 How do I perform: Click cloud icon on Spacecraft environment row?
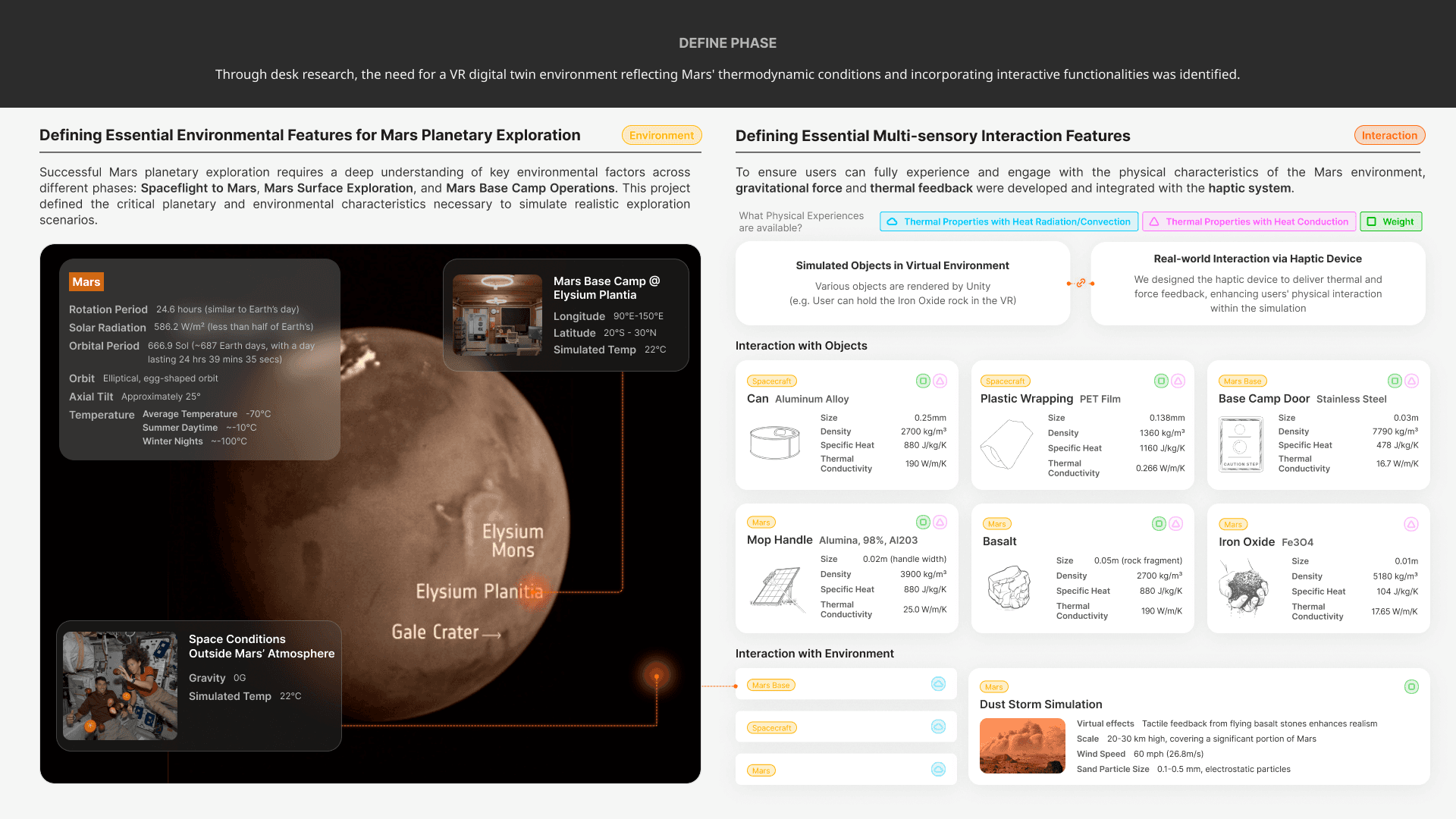938,726
